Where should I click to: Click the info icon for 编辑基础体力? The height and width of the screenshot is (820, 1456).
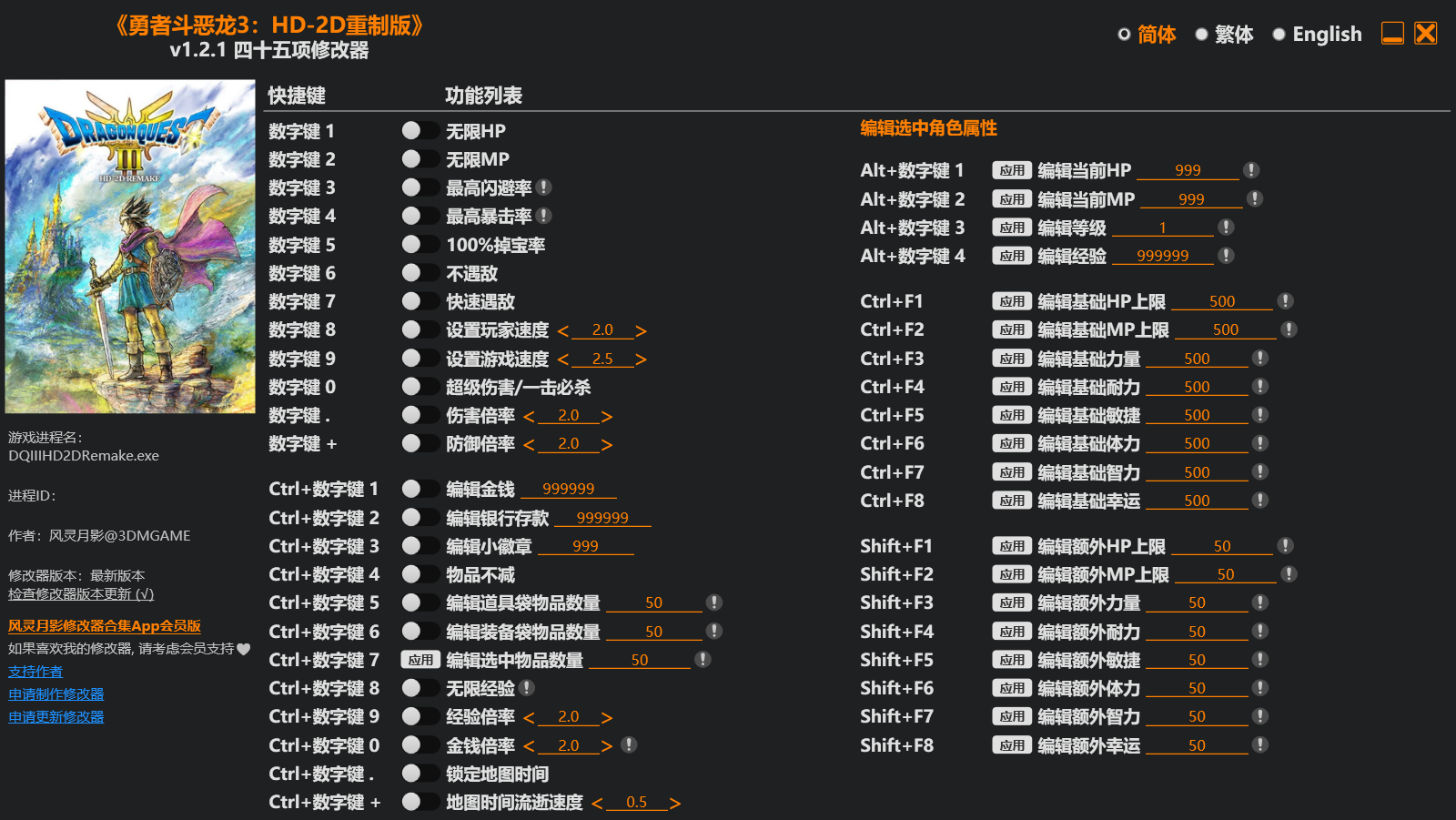tap(1260, 442)
